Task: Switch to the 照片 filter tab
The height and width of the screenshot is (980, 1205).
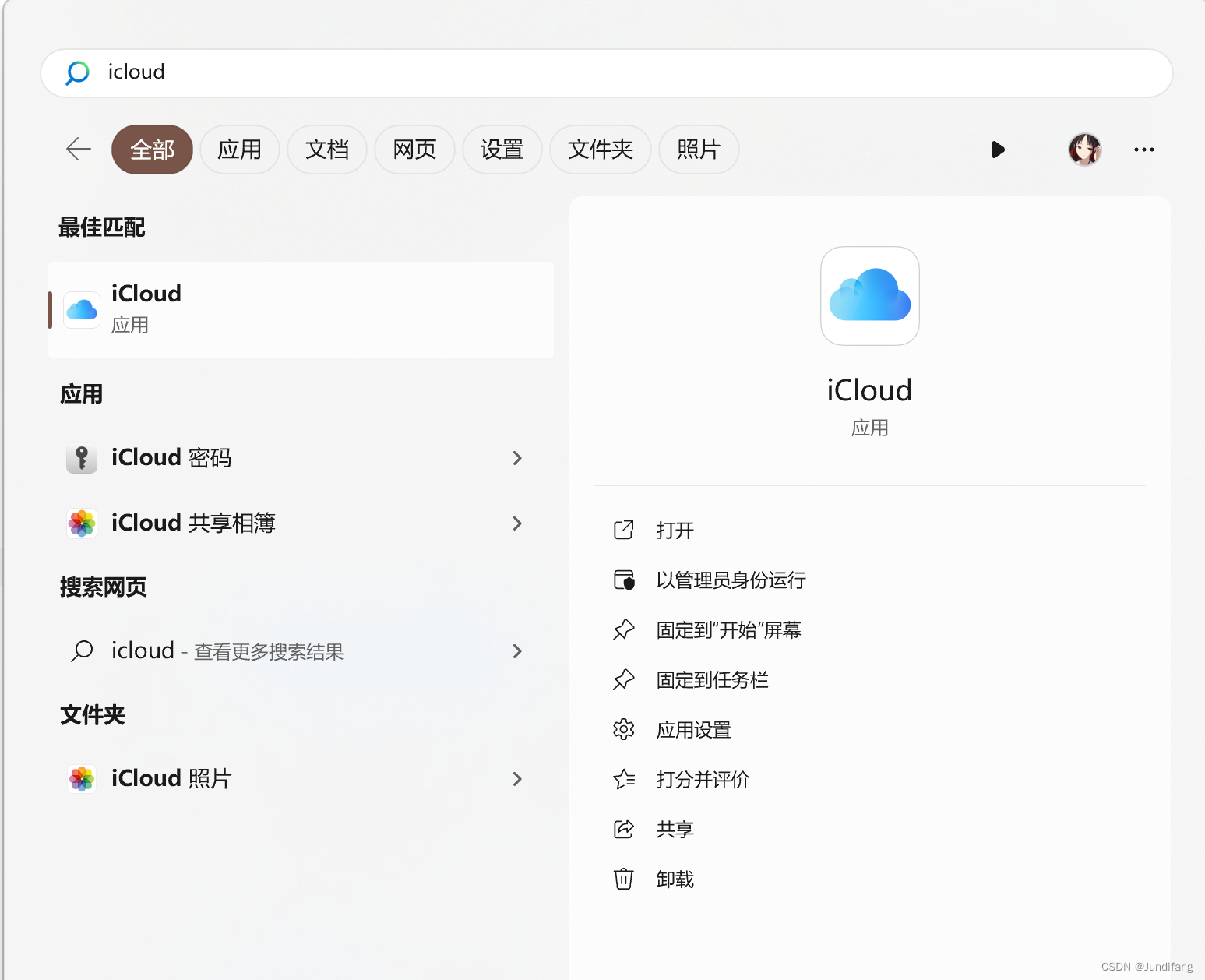Action: pyautogui.click(x=699, y=150)
